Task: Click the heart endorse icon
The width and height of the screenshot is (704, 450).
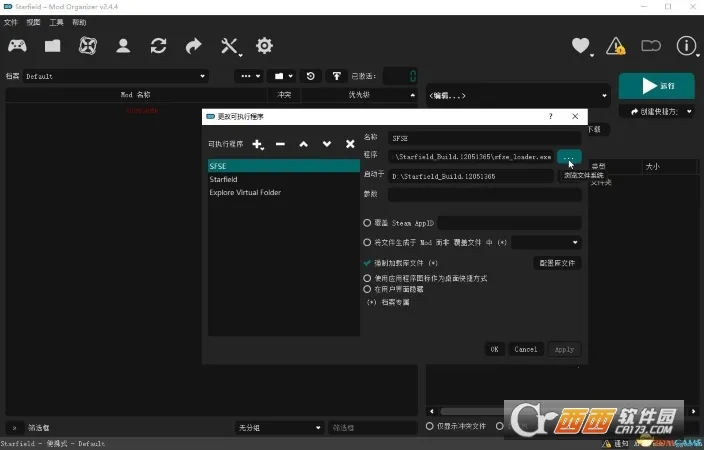Action: (x=580, y=46)
